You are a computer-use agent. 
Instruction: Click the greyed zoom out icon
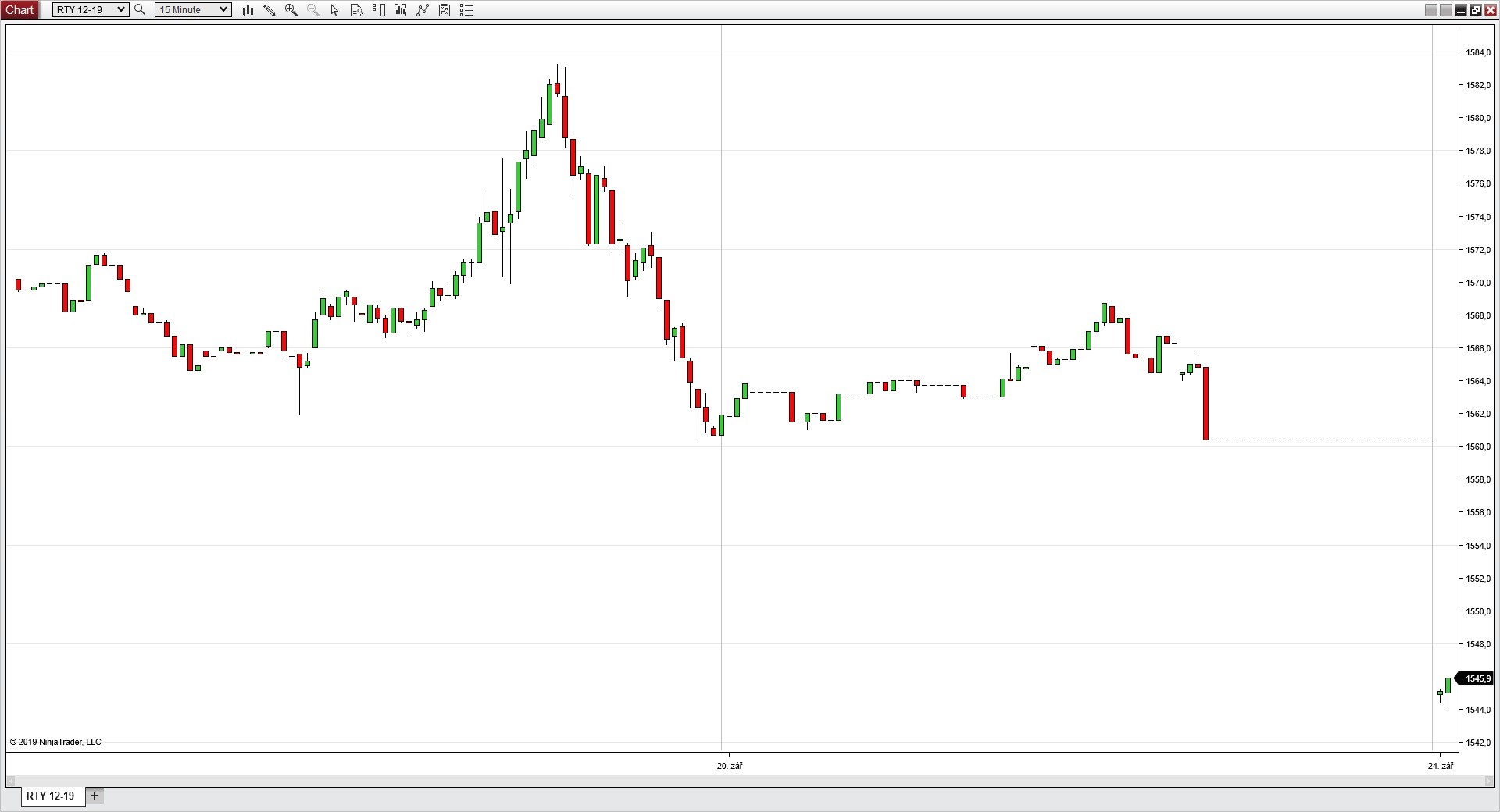click(313, 10)
